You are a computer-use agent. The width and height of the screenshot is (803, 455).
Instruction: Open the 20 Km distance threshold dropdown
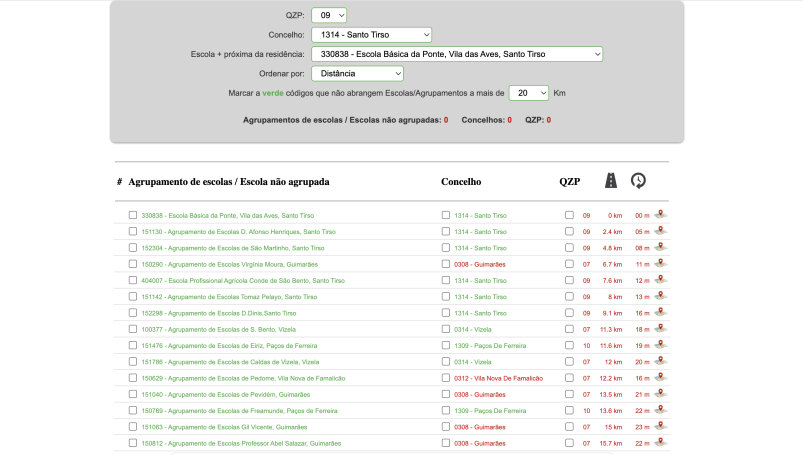529,93
